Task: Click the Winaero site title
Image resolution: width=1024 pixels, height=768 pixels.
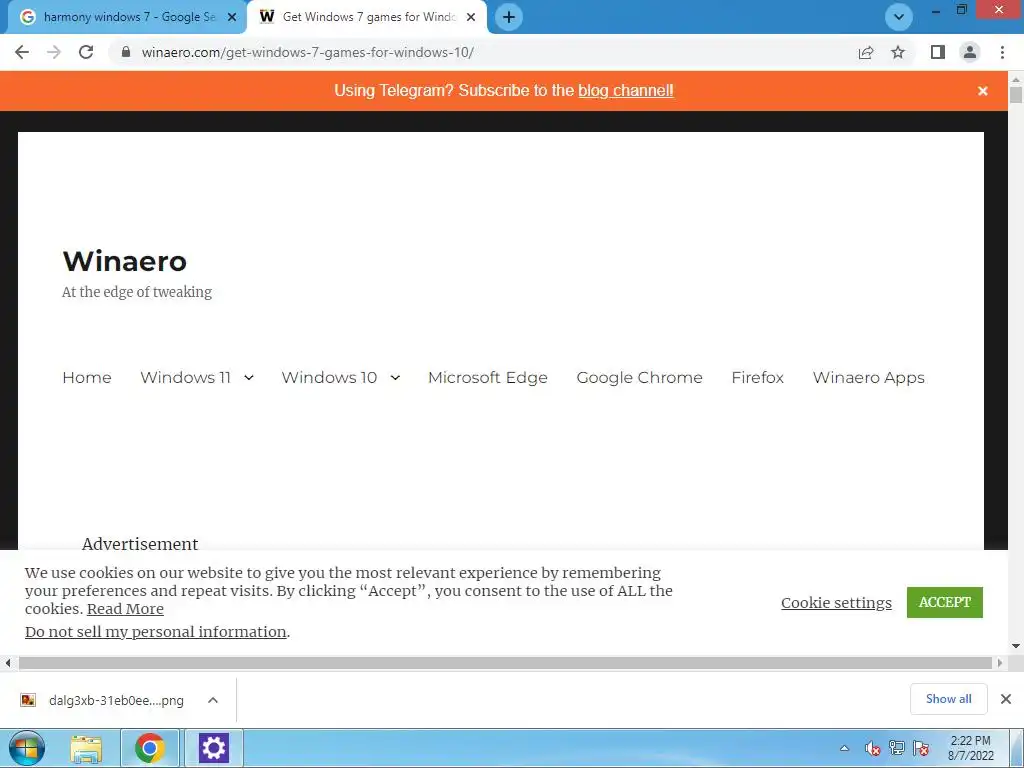Action: tap(125, 261)
